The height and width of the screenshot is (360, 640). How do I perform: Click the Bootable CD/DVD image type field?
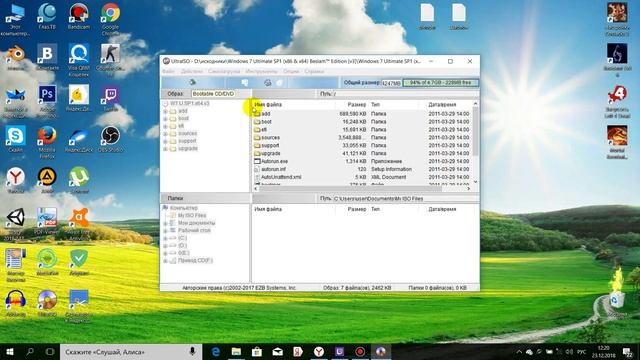pos(213,94)
